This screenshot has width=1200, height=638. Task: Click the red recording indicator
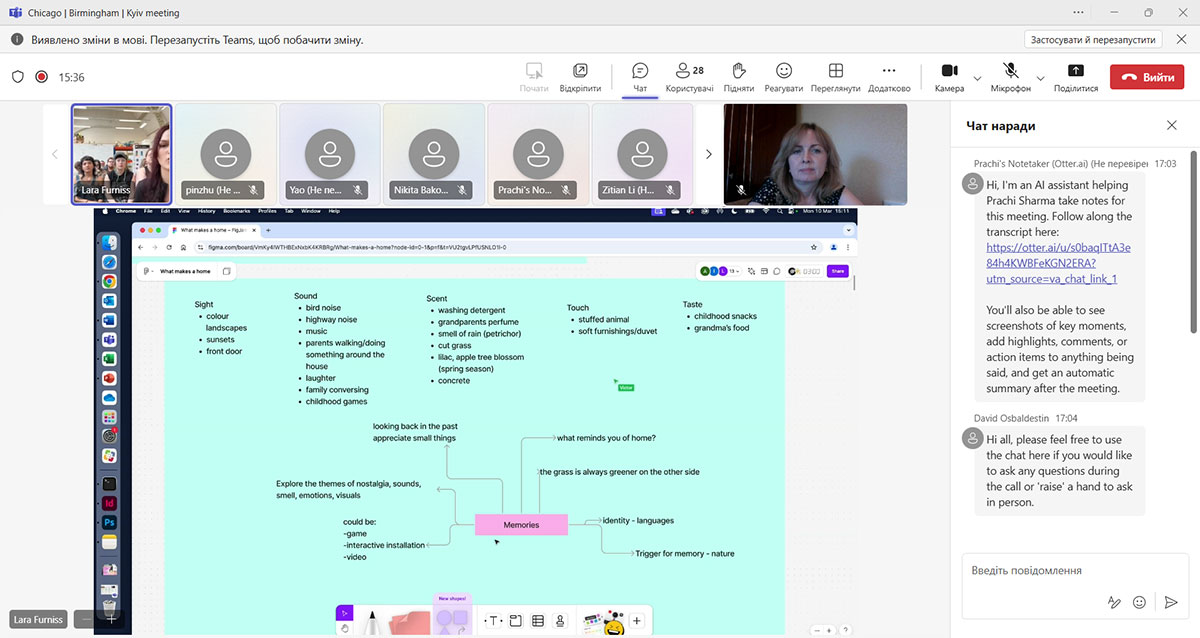click(x=42, y=77)
